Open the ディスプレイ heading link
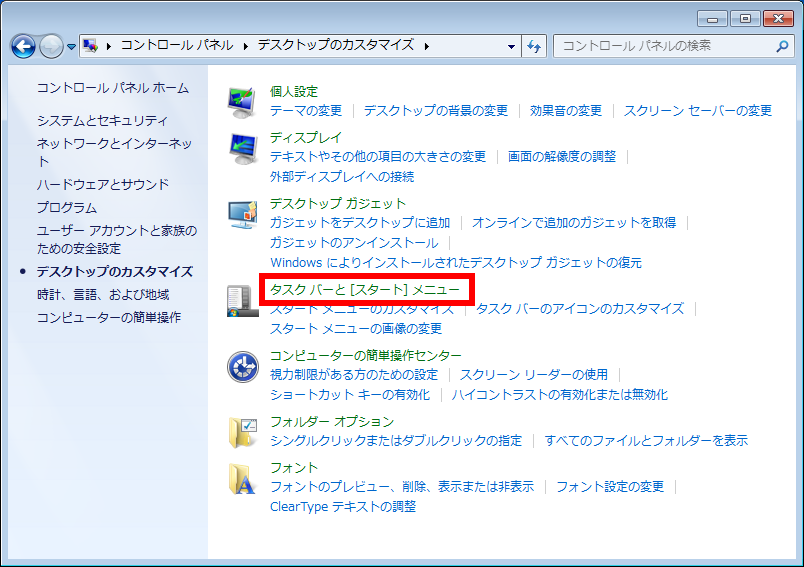The height and width of the screenshot is (567, 804). point(306,138)
